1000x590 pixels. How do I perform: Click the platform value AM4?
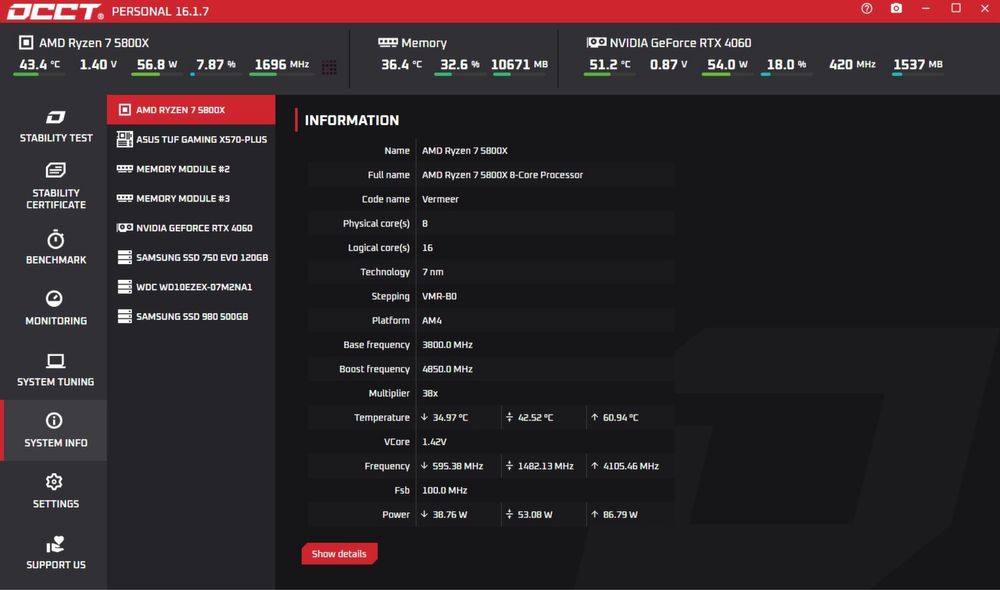coord(432,320)
